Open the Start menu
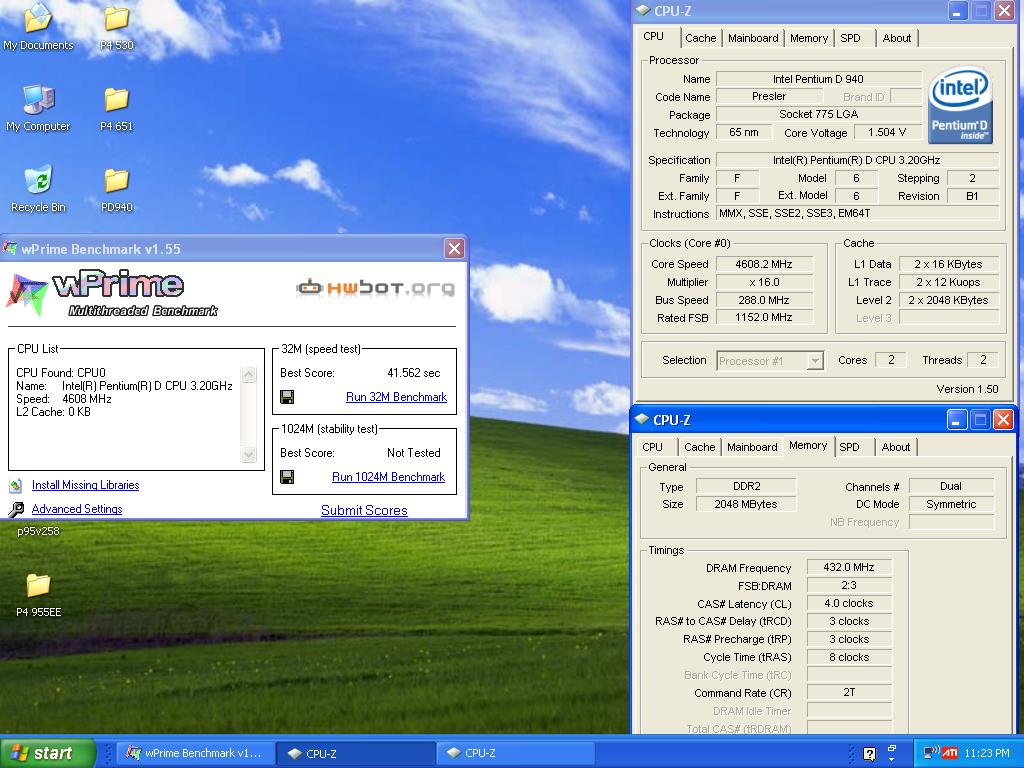This screenshot has width=1024, height=768. [47, 753]
